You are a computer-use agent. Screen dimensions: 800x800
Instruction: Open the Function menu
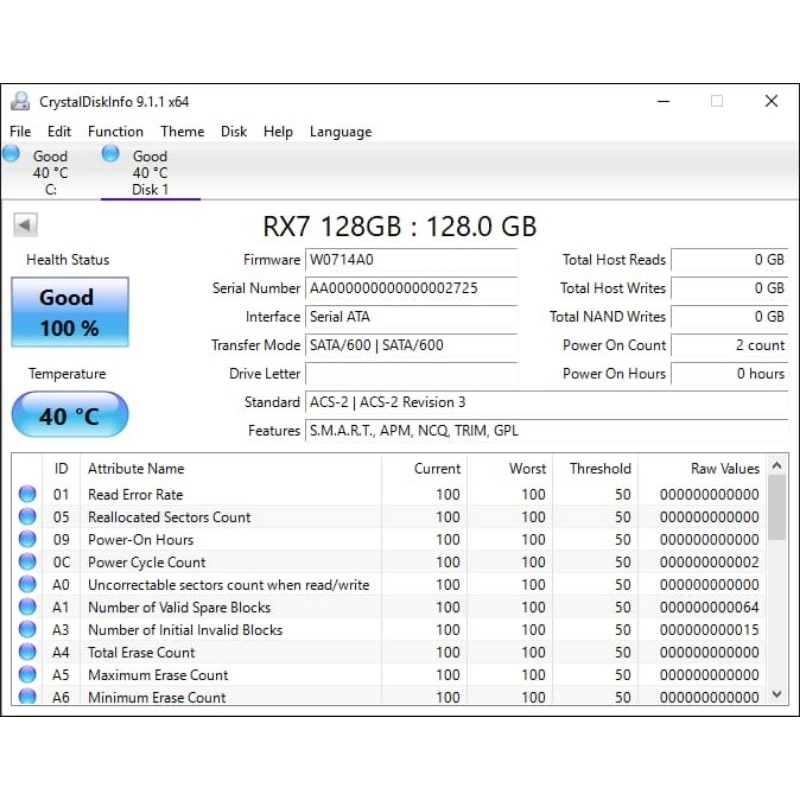pyautogui.click(x=115, y=131)
